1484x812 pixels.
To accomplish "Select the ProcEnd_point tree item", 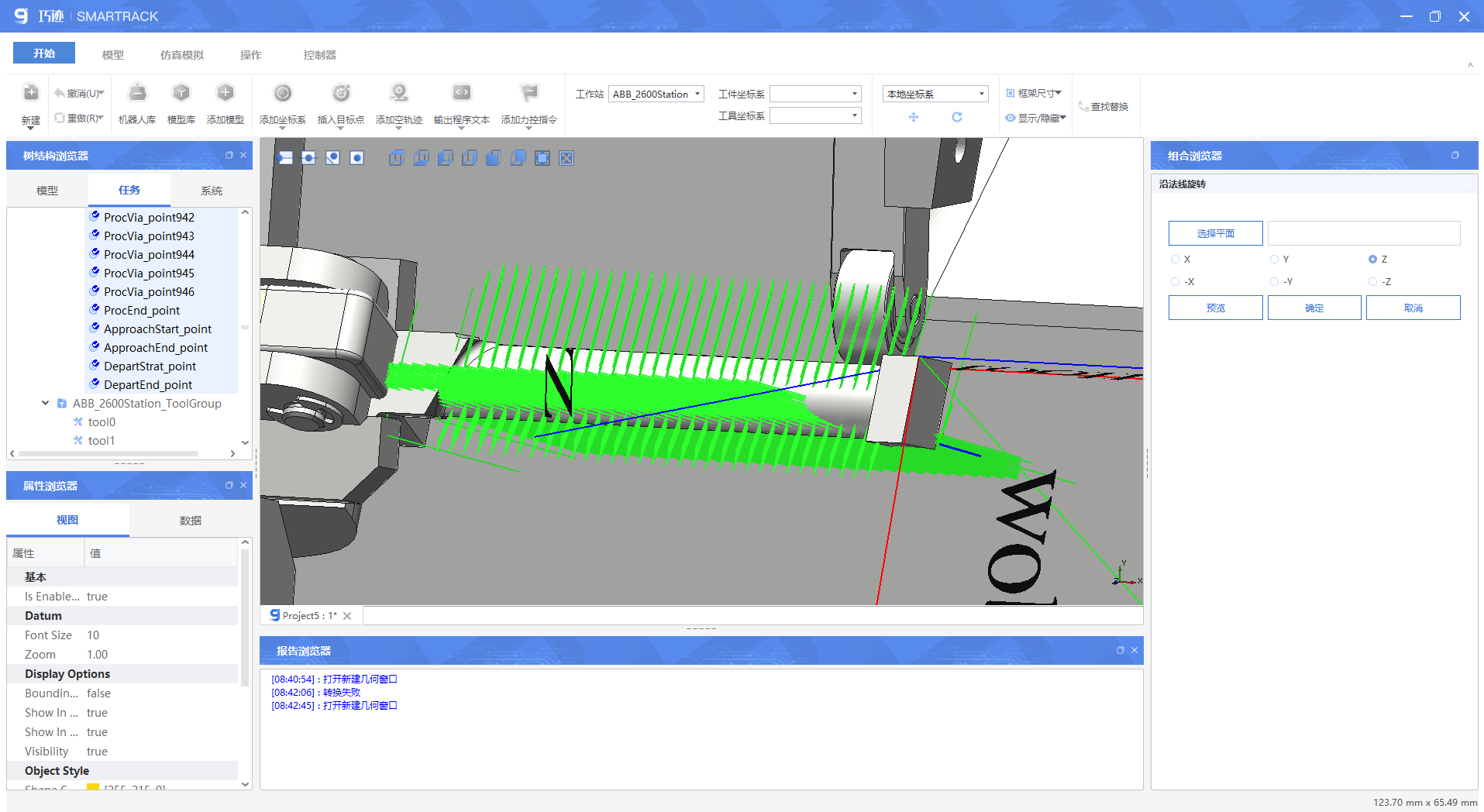I will click(x=142, y=311).
